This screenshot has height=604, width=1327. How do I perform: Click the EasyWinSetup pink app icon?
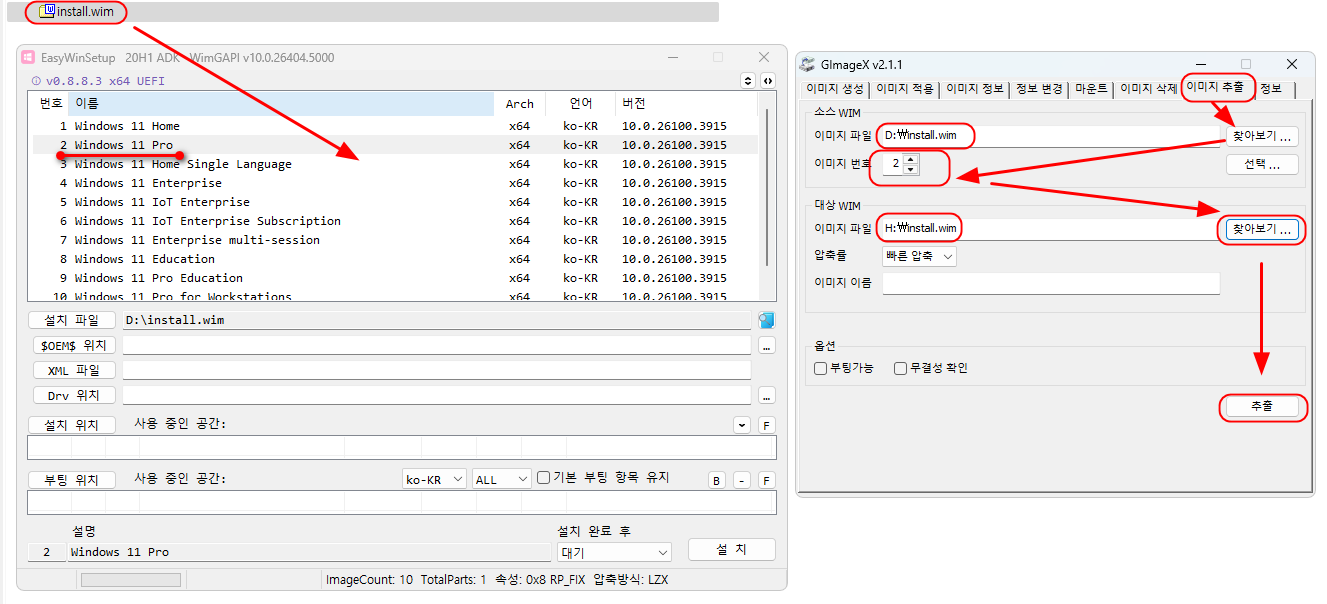pyautogui.click(x=28, y=58)
